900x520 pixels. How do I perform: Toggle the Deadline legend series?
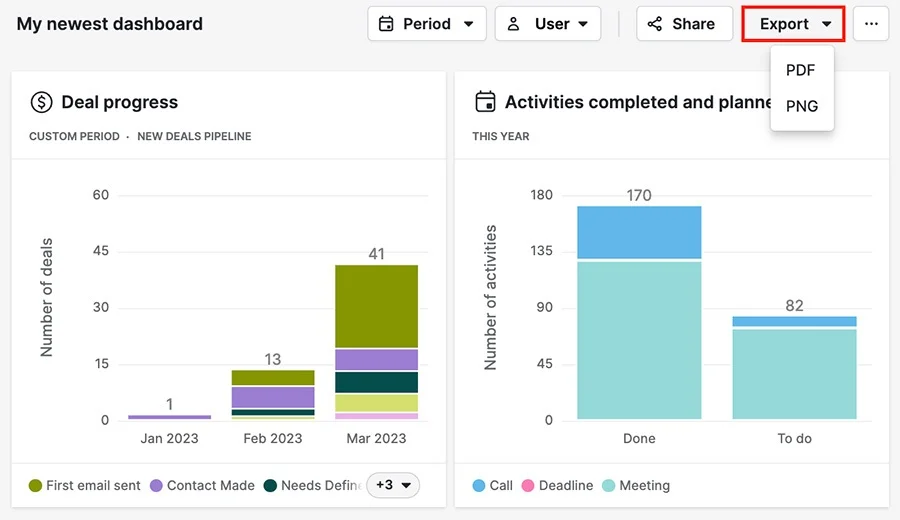(x=557, y=486)
